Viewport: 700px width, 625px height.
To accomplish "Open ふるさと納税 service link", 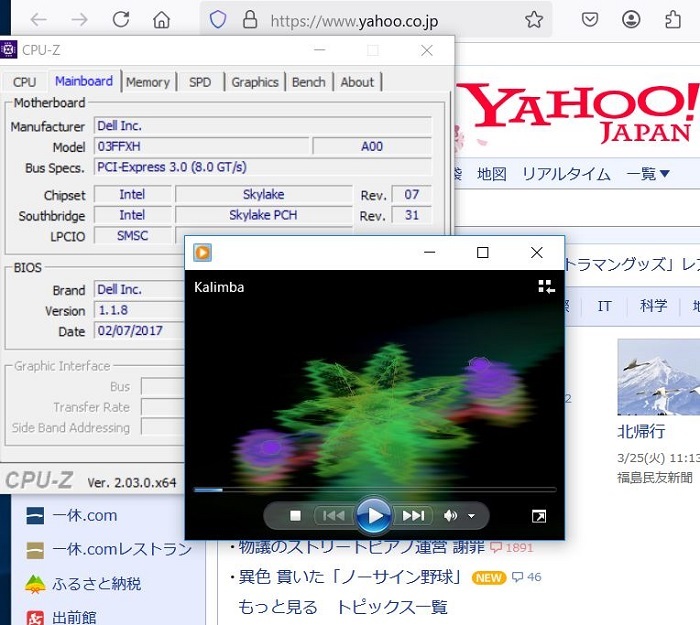I will tap(96, 583).
